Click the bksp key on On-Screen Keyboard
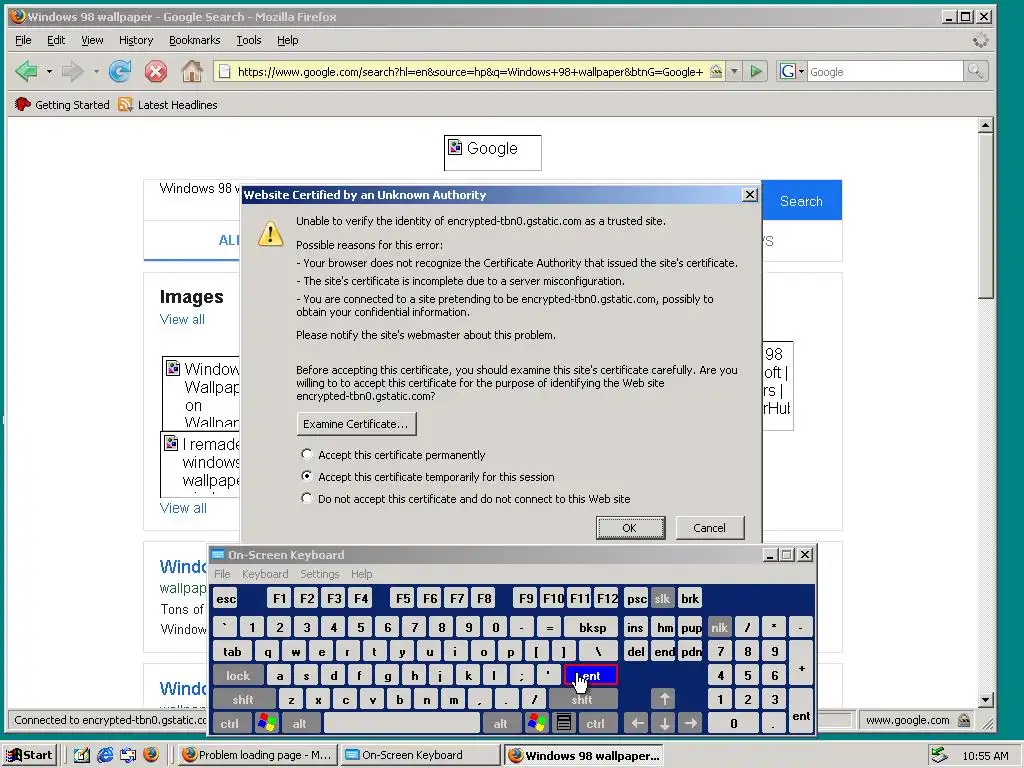Viewport: 1024px width, 768px height. [x=592, y=627]
